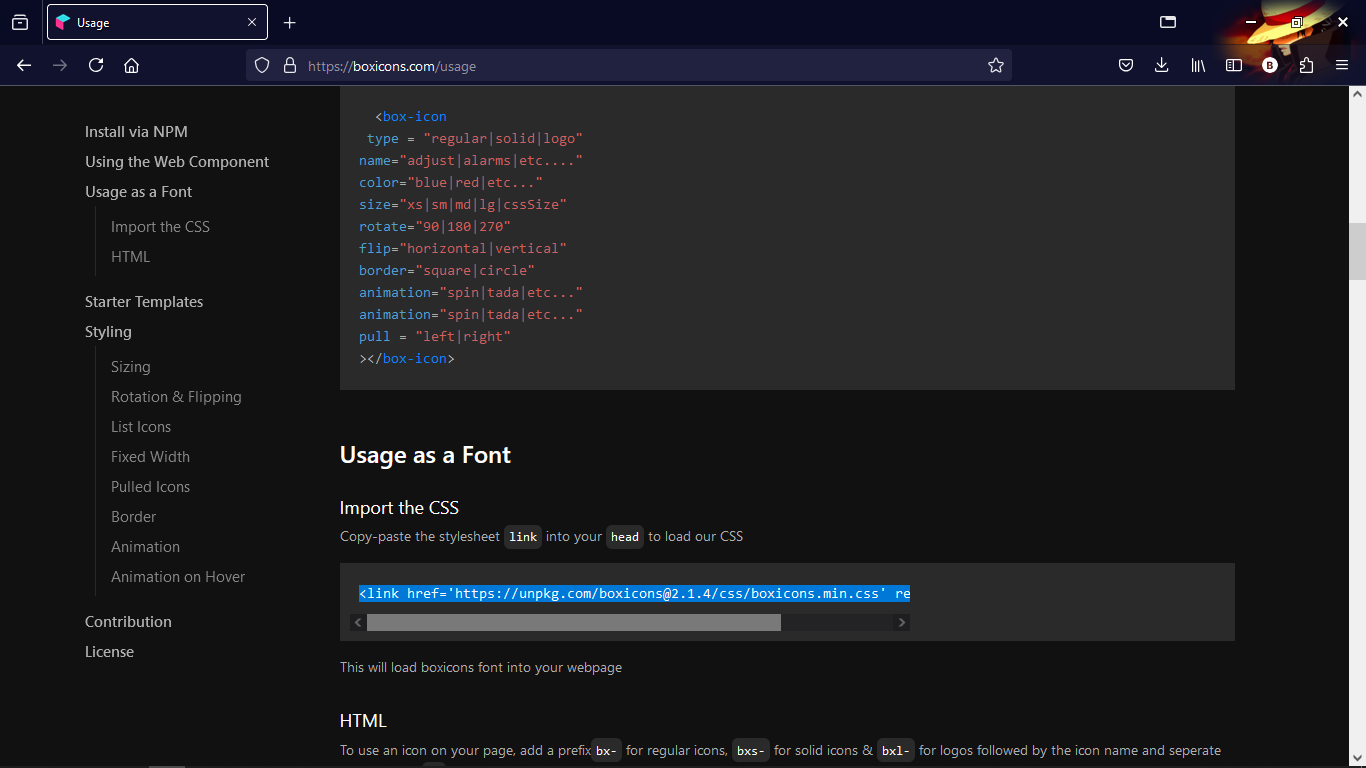Screen dimensions: 1366x768
Task: Click the code block's right scroll arrow
Action: [901, 623]
